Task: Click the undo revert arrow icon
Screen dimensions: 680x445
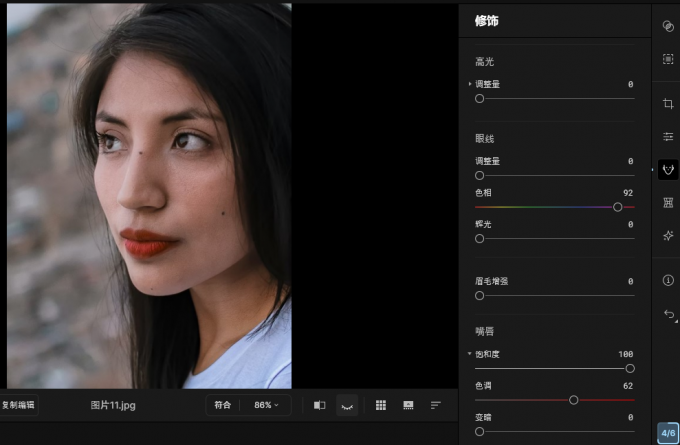Action: (669, 314)
